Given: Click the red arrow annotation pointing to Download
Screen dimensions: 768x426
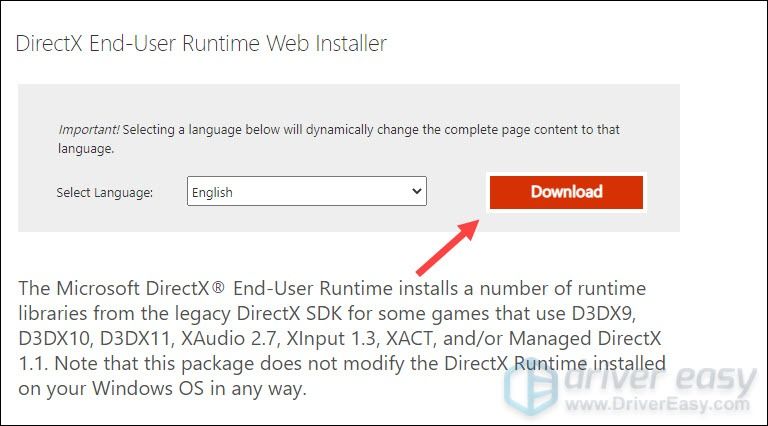Looking at the screenshot, I should 447,247.
